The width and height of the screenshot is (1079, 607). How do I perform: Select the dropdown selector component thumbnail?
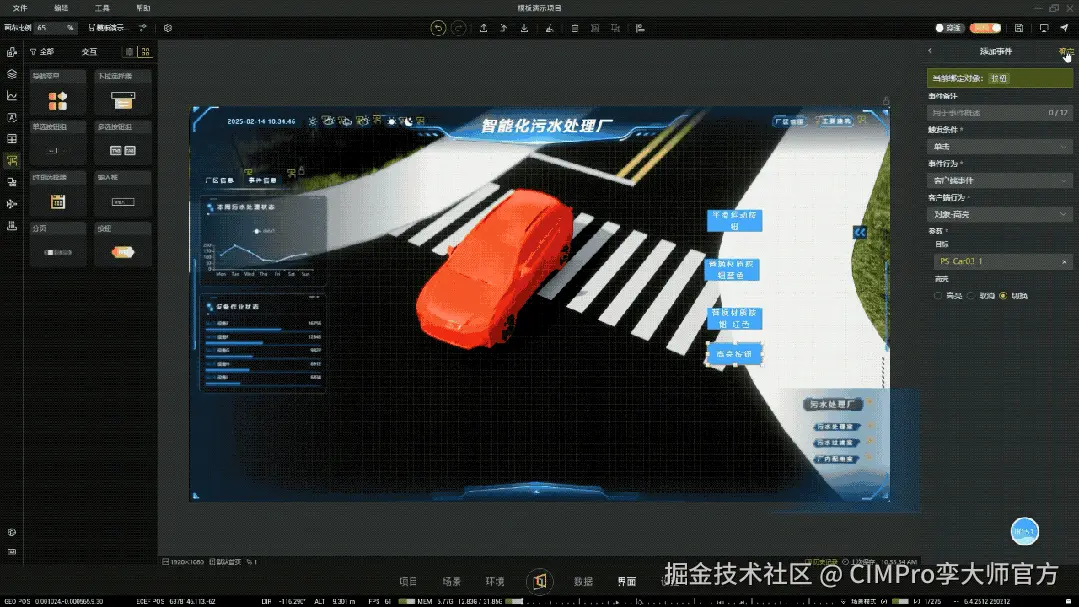click(122, 100)
